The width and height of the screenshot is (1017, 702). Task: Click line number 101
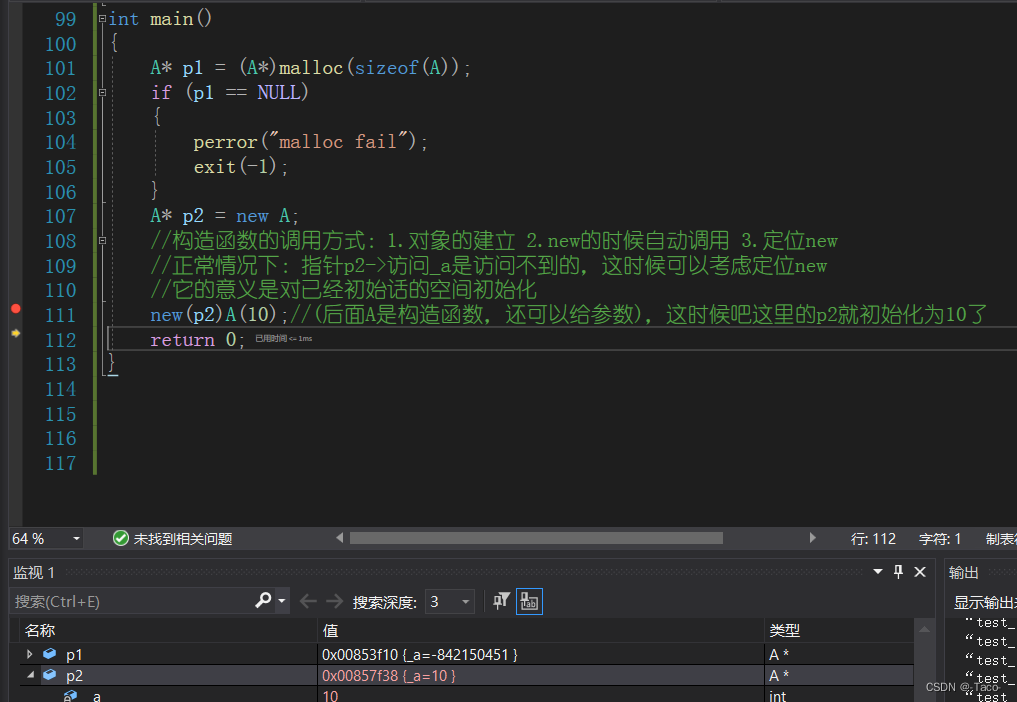pos(60,68)
